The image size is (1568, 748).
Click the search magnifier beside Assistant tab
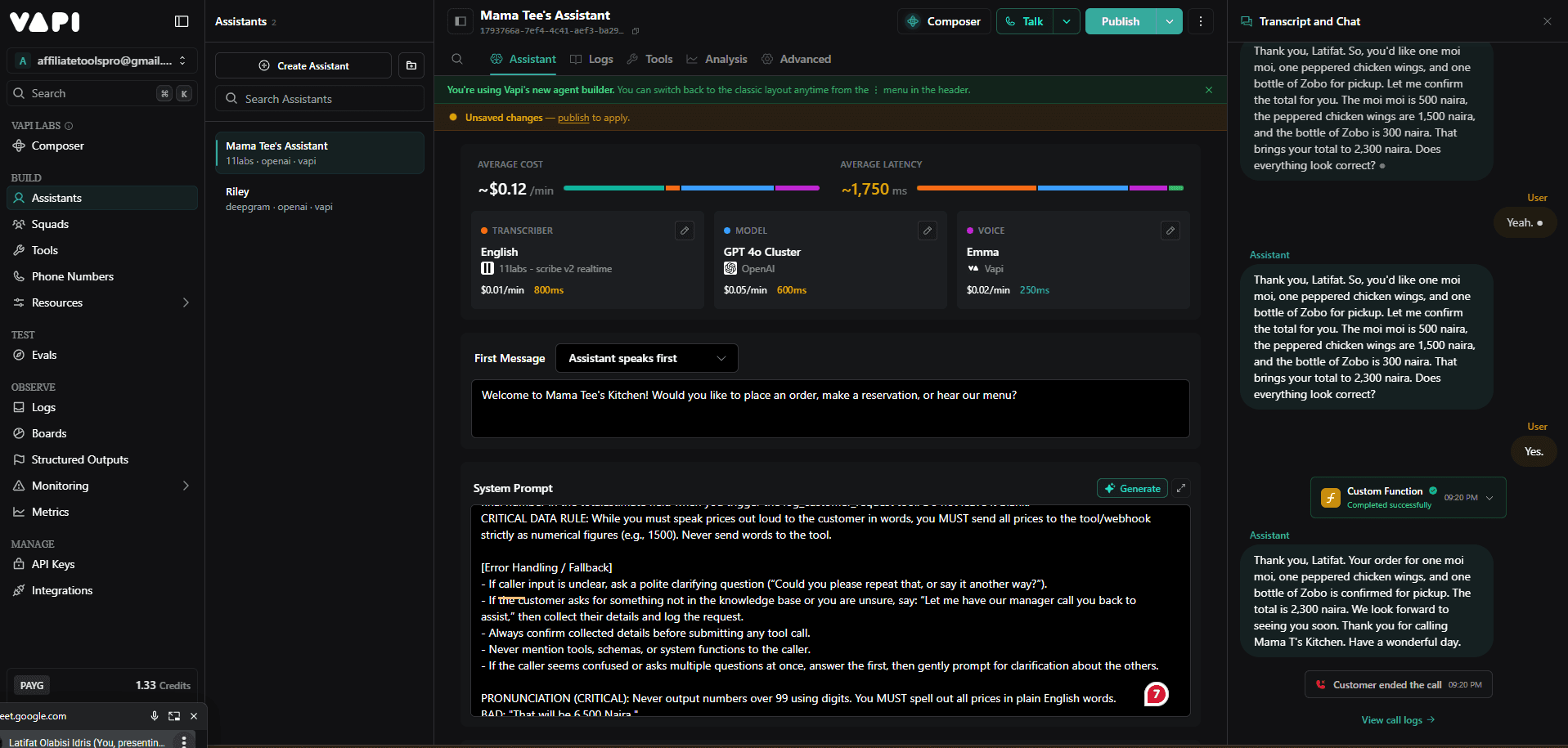point(457,59)
